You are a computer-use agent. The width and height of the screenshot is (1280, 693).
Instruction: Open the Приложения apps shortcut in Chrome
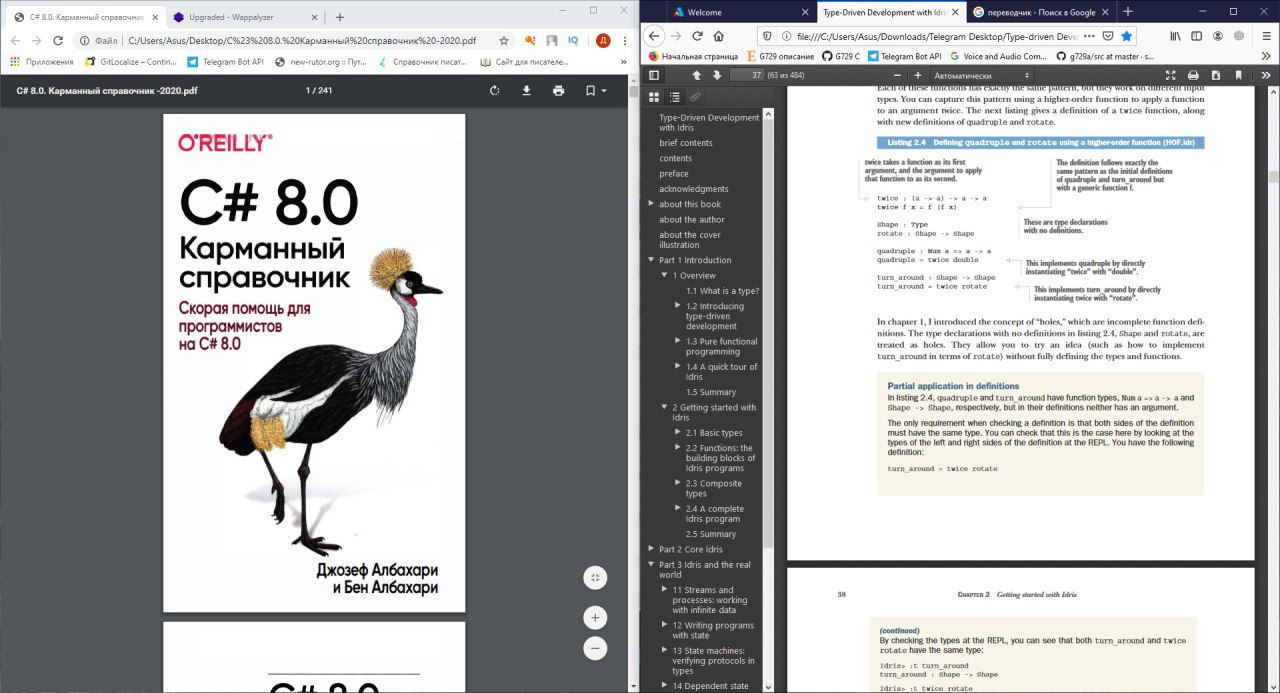[42, 62]
